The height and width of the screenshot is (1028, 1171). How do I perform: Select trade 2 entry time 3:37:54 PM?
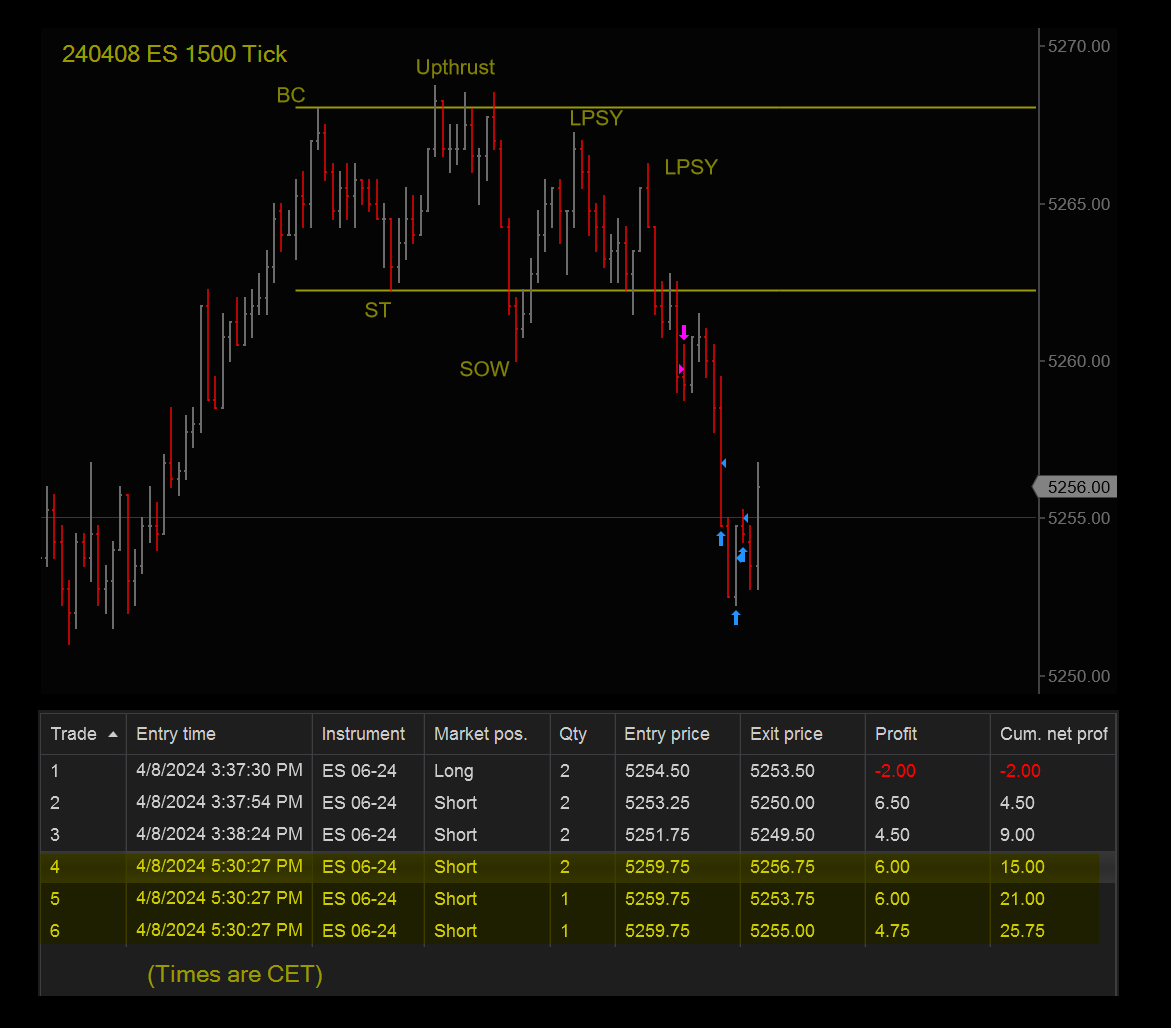tap(219, 802)
